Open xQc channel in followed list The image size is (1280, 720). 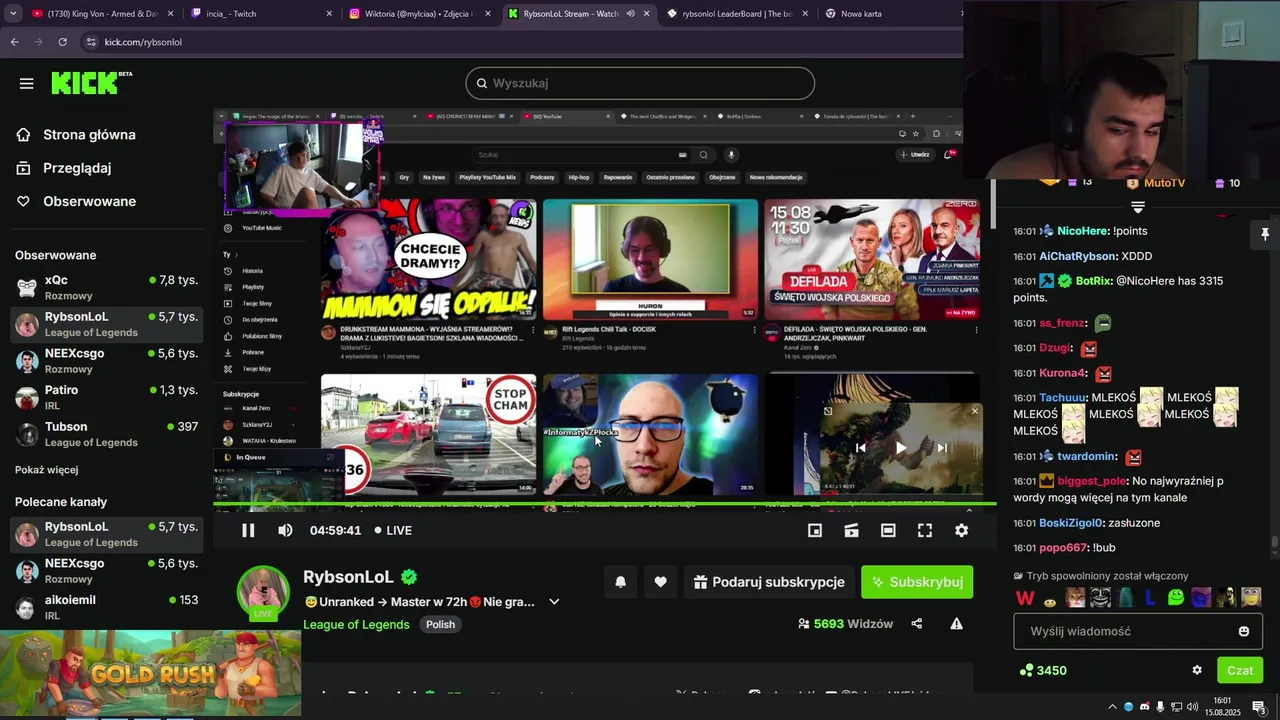click(x=107, y=287)
